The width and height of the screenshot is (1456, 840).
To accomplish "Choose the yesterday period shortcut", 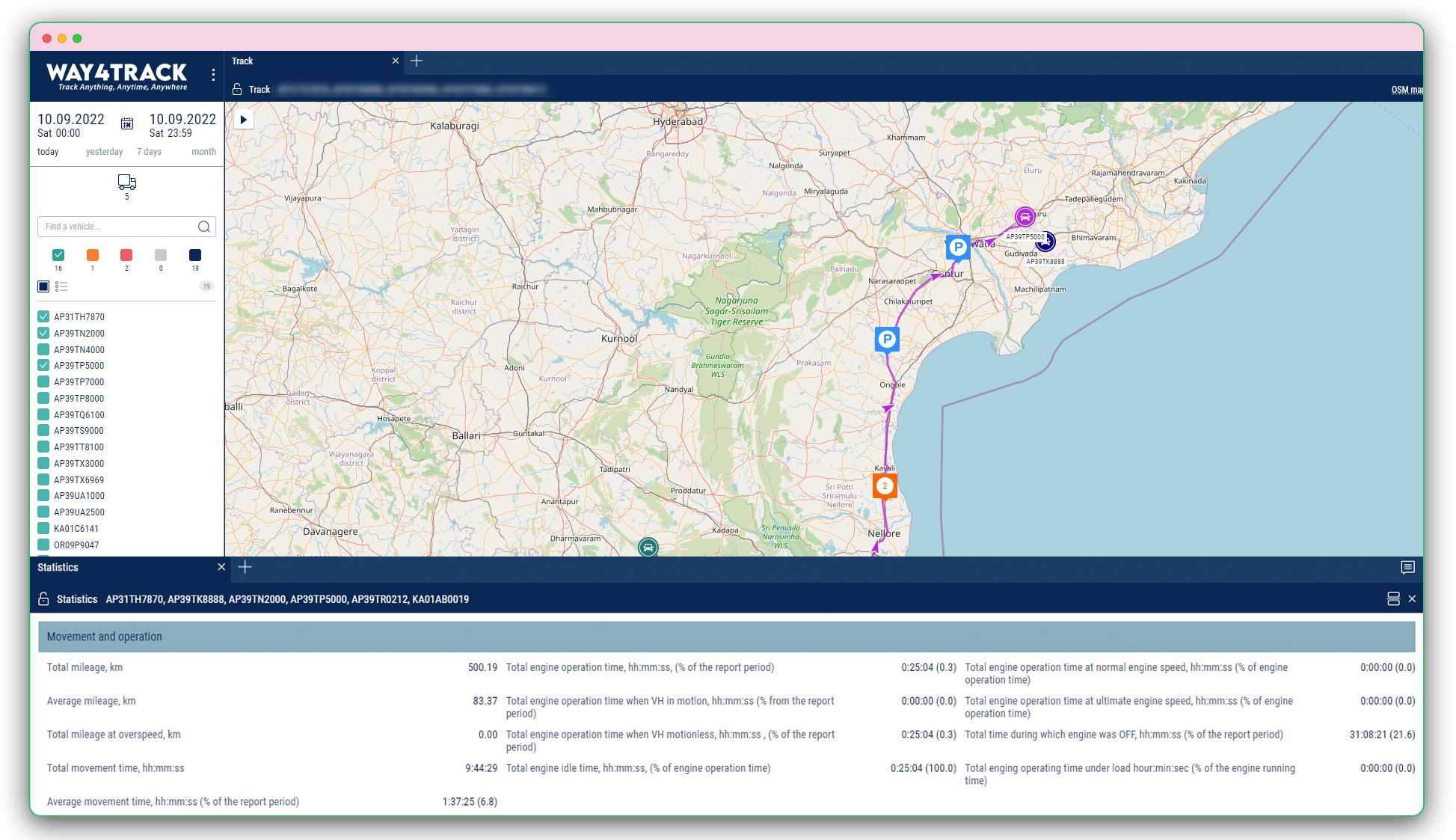I will coord(104,152).
